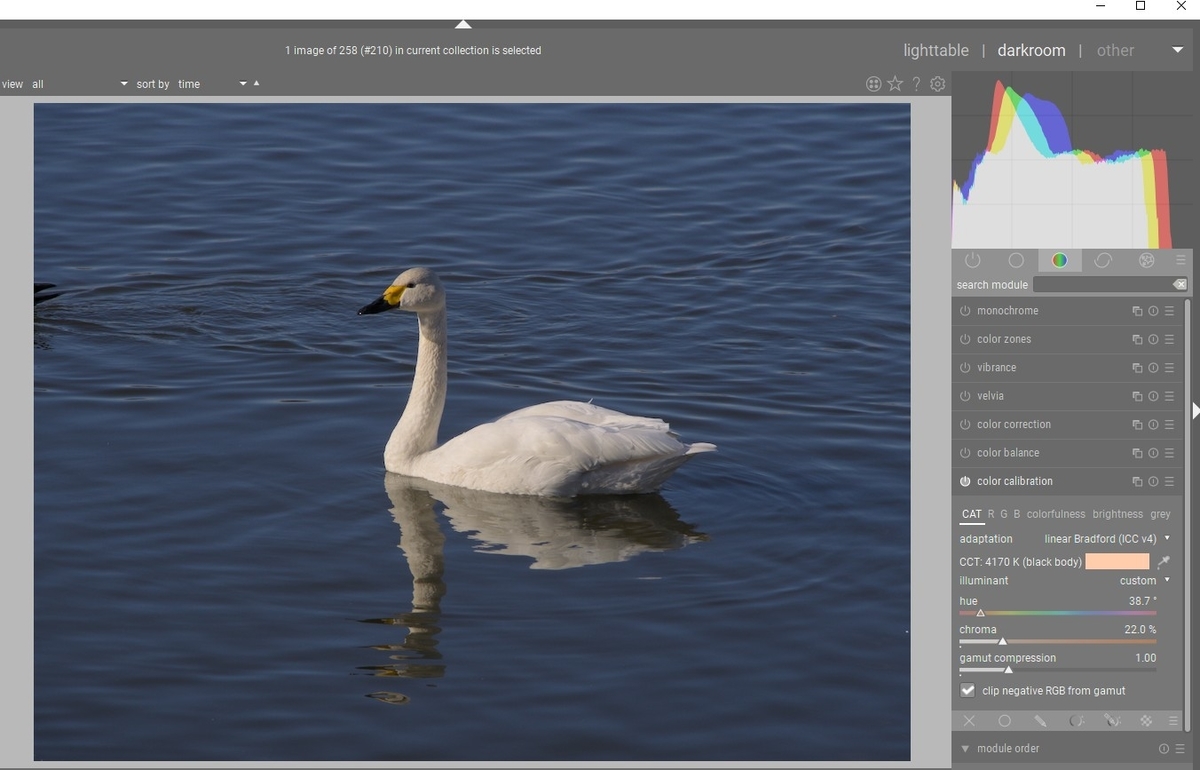Select parametric mask icon

click(1076, 721)
